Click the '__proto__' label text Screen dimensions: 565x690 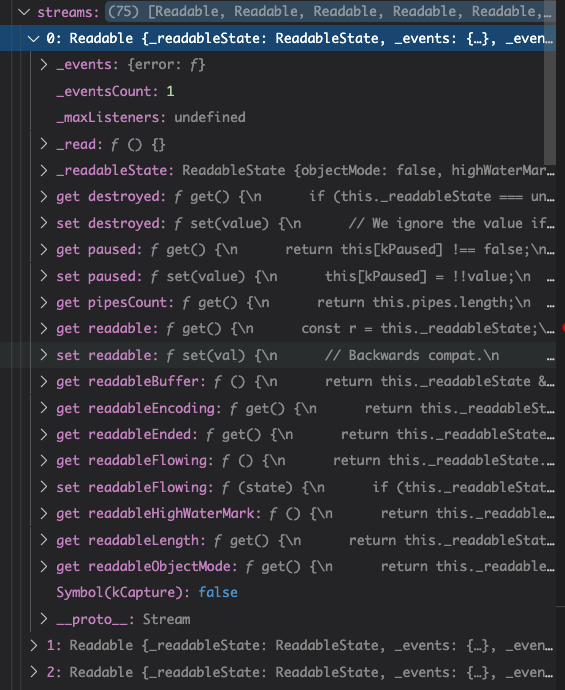click(92, 620)
